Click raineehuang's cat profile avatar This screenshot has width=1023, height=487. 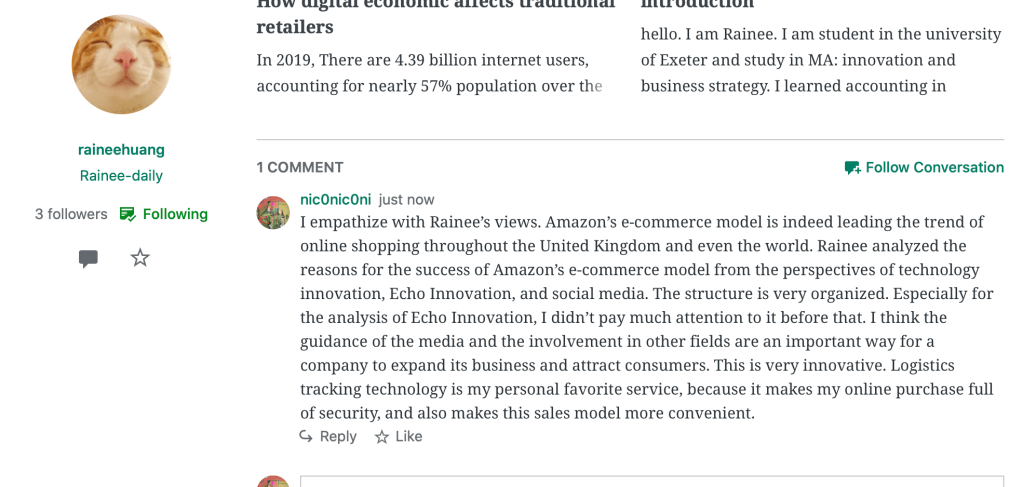[x=121, y=64]
